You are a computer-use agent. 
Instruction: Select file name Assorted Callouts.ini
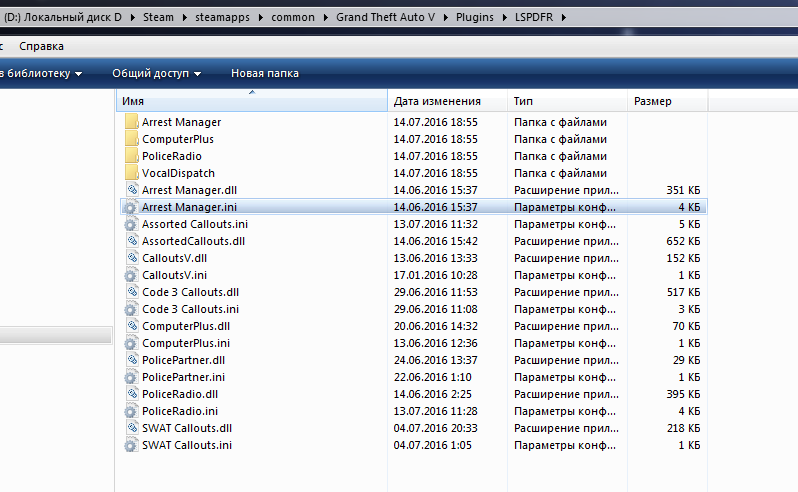[195, 224]
